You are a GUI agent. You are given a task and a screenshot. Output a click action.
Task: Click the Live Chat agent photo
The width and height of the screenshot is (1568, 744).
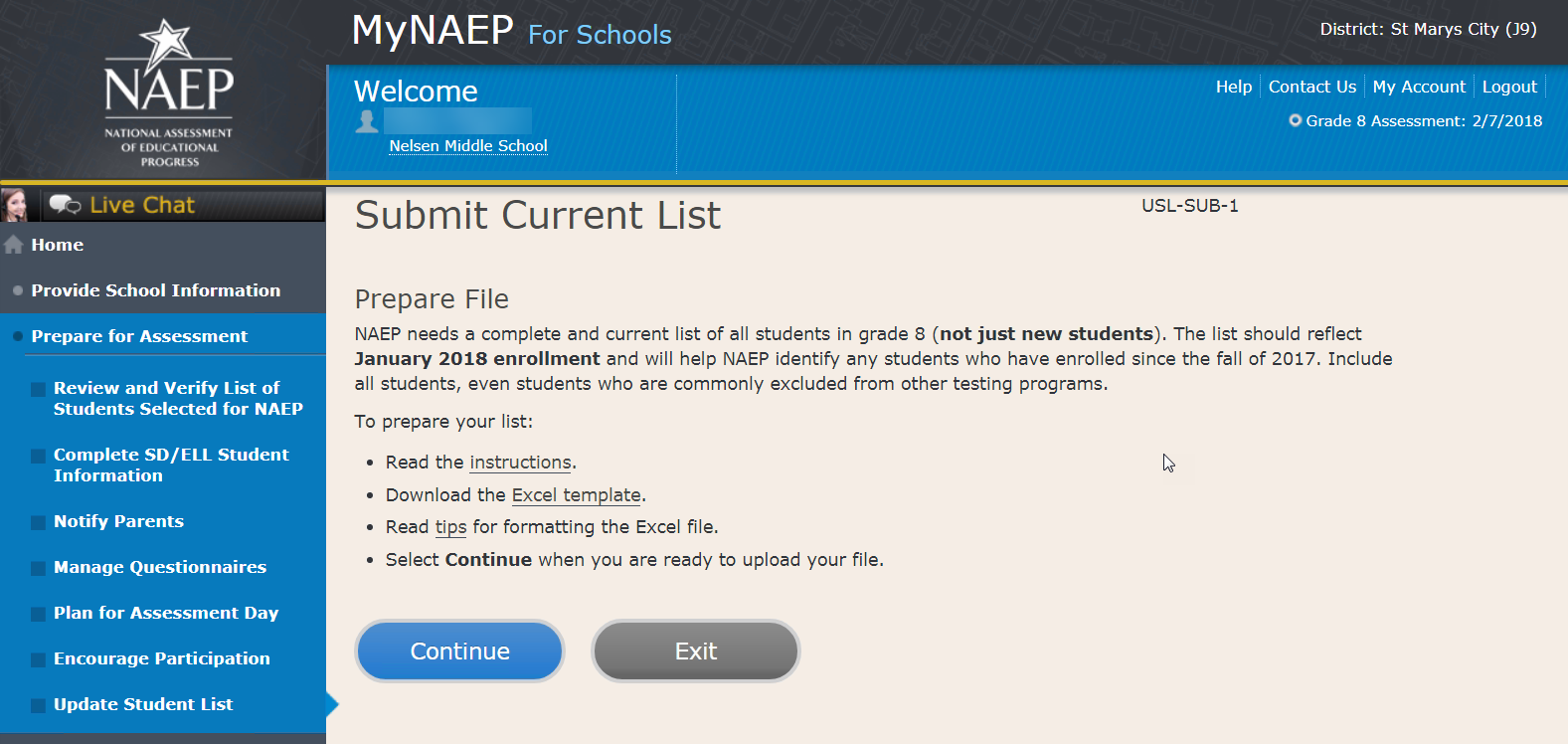pos(14,205)
